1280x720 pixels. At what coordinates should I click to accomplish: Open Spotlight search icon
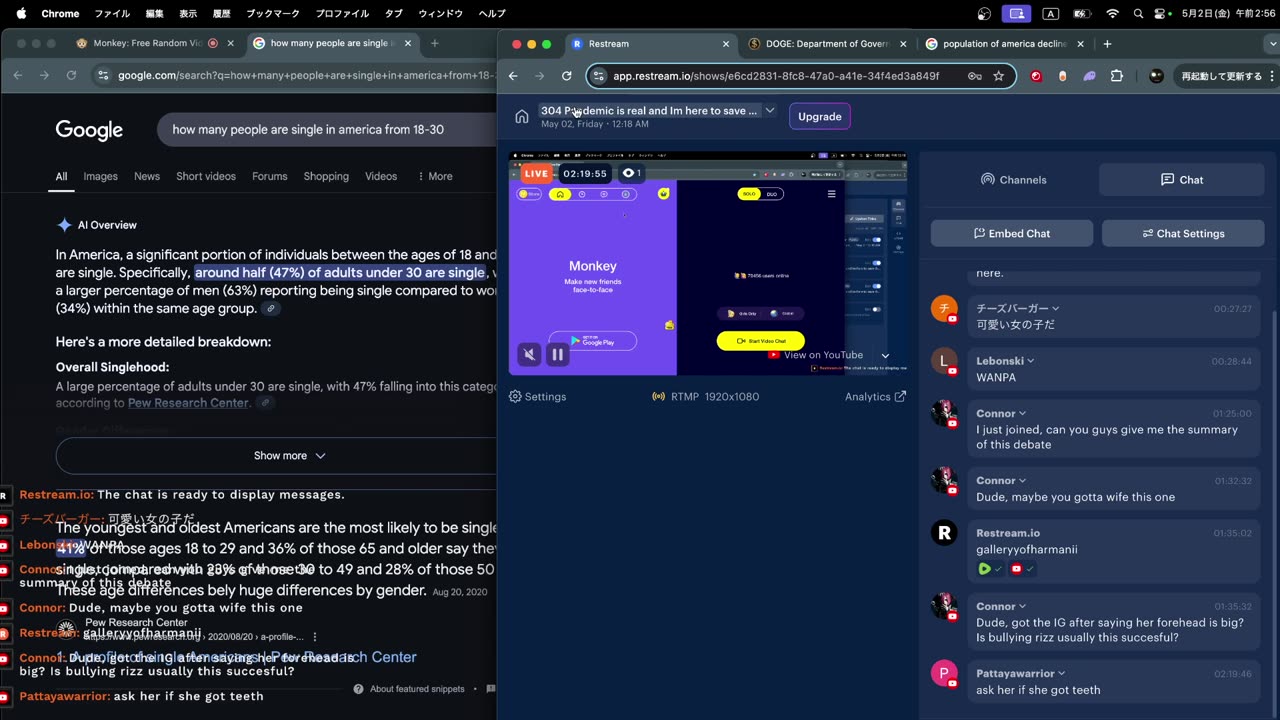1138,14
